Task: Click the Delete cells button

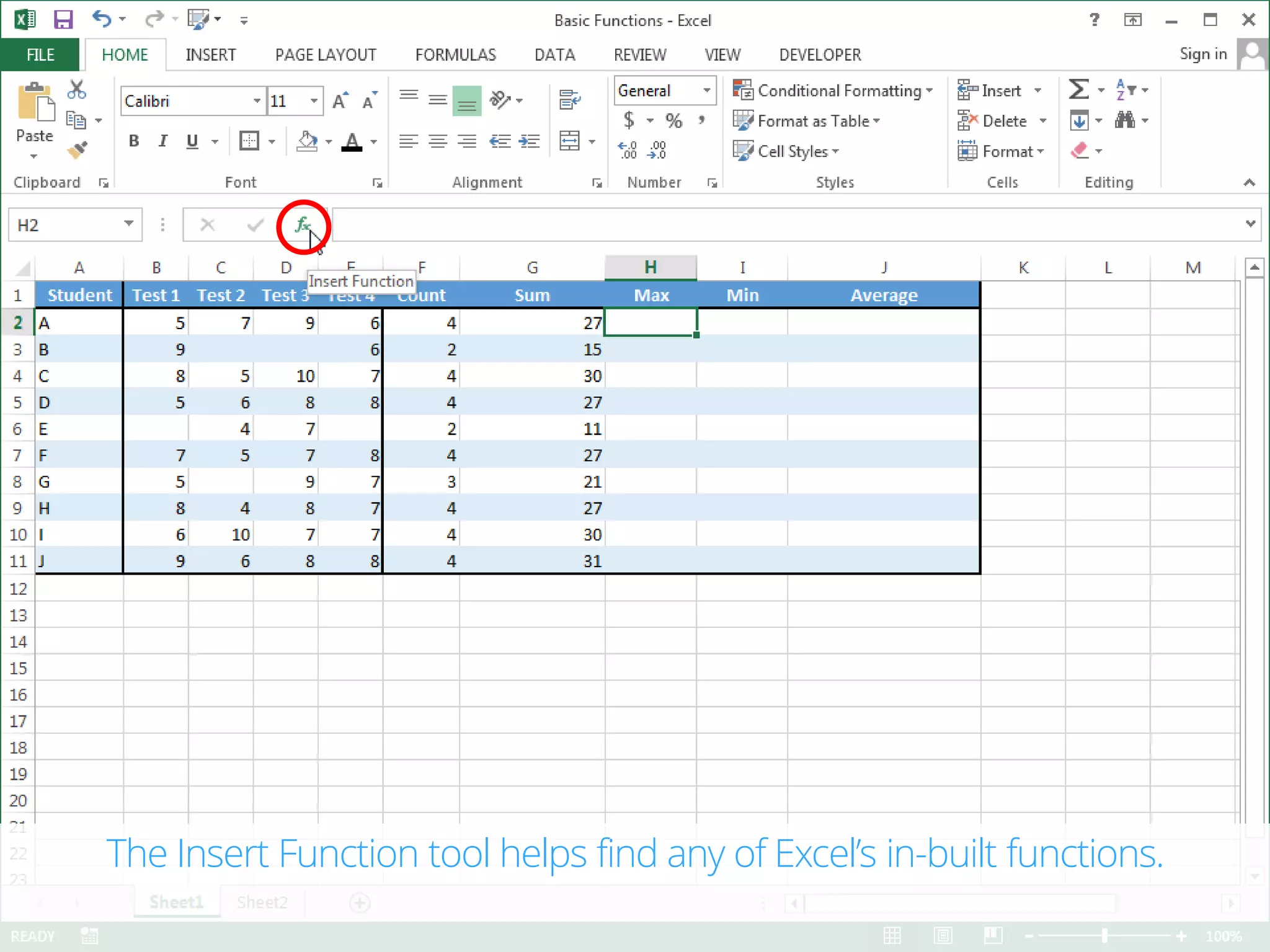Action: tap(993, 121)
